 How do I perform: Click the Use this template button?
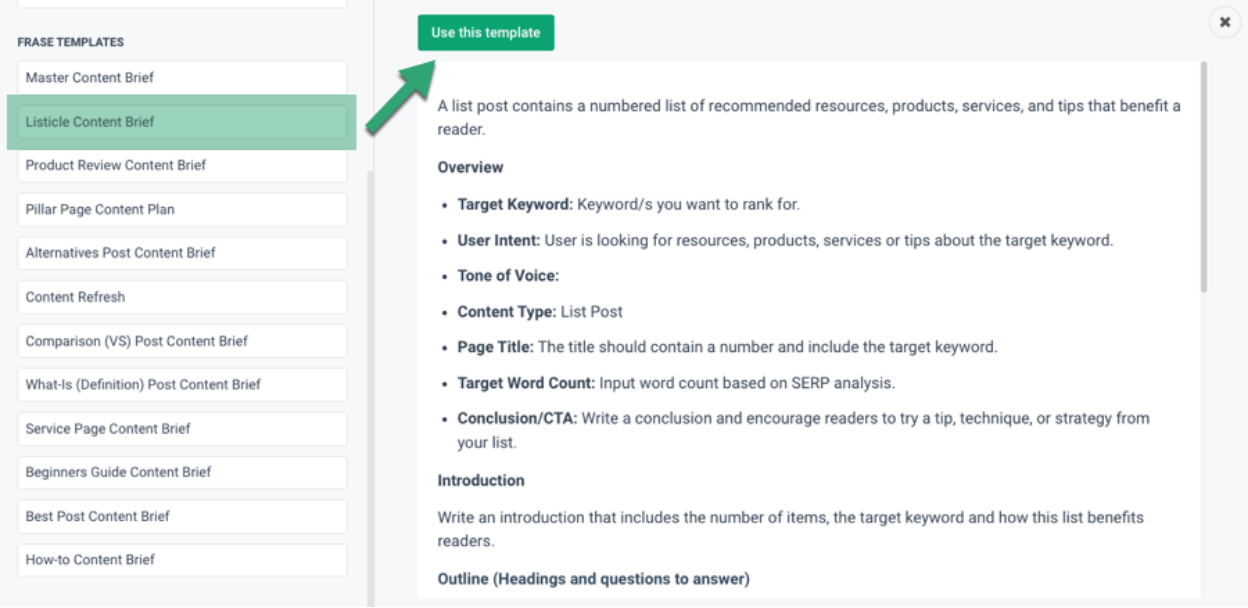click(485, 32)
